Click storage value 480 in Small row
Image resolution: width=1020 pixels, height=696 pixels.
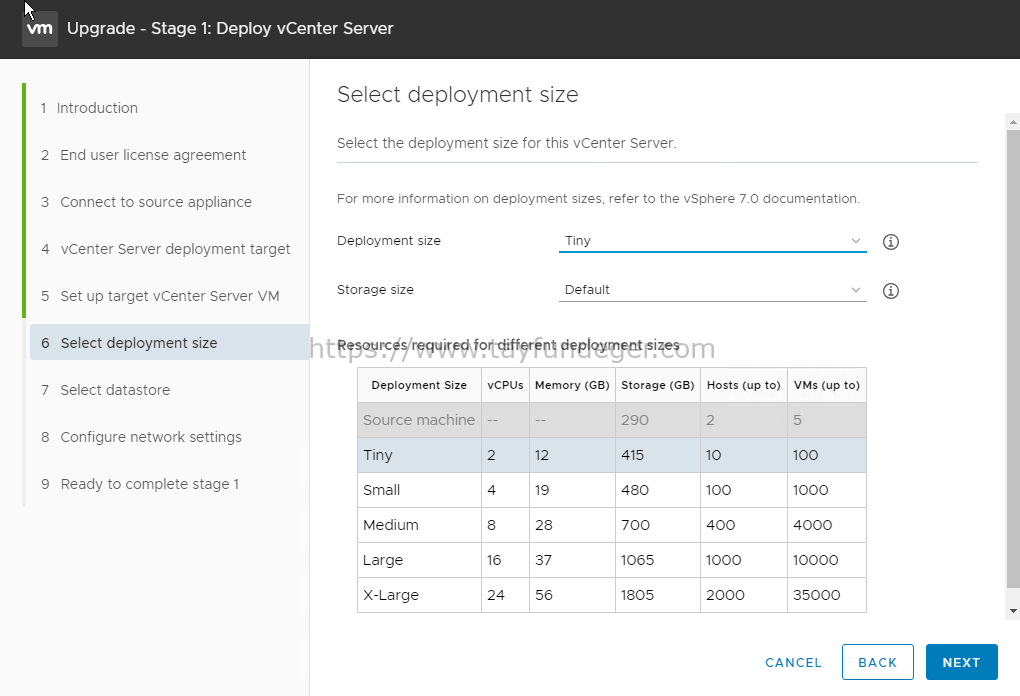(x=635, y=490)
